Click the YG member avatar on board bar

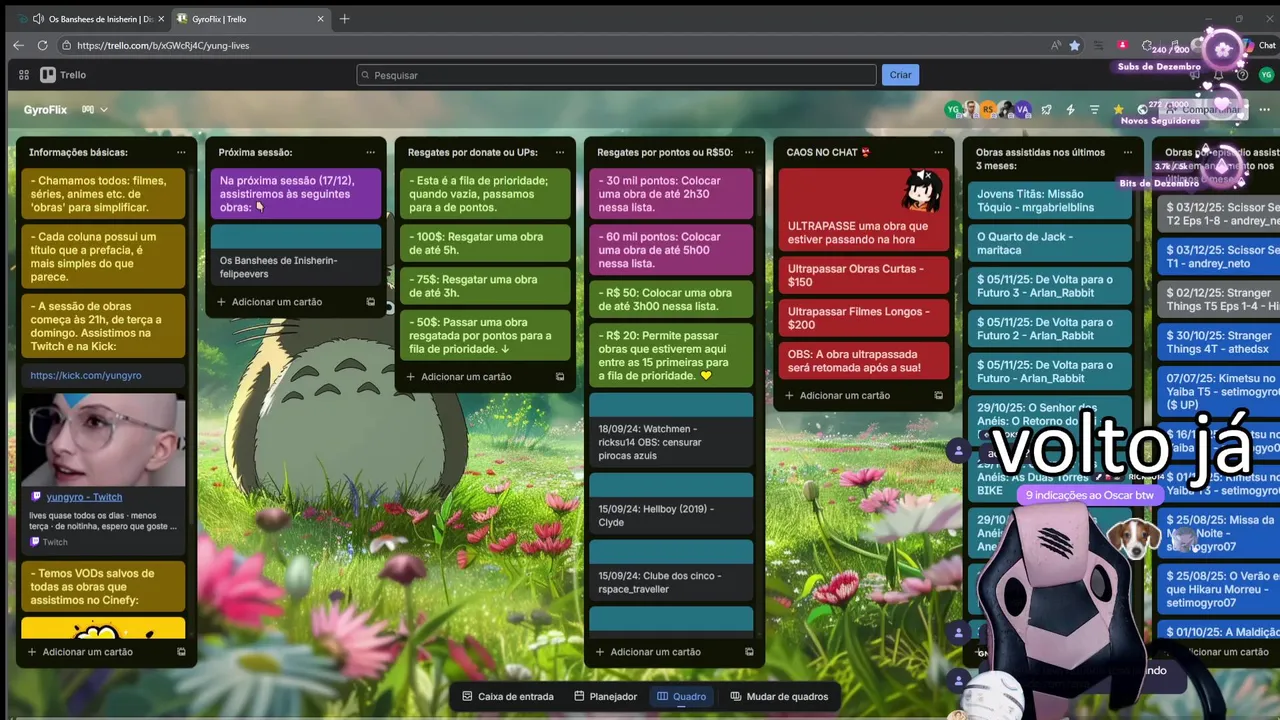point(953,110)
